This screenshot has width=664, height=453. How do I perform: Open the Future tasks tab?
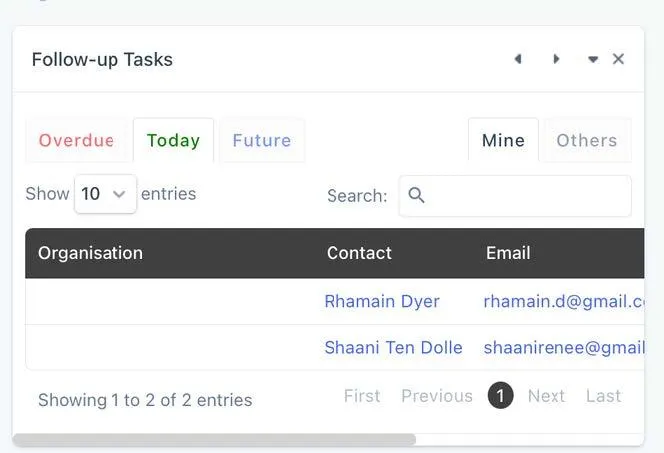pyautogui.click(x=261, y=141)
